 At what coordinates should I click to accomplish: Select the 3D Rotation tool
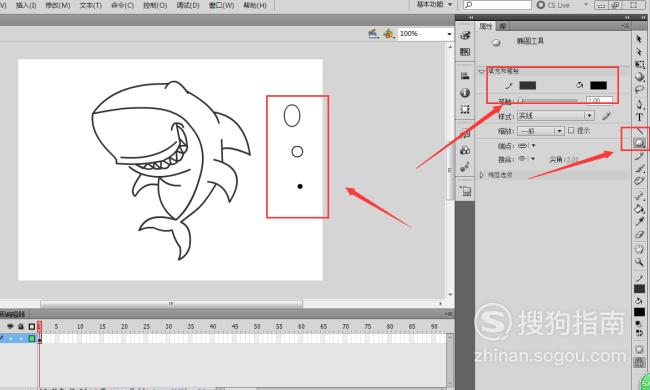pyautogui.click(x=639, y=77)
